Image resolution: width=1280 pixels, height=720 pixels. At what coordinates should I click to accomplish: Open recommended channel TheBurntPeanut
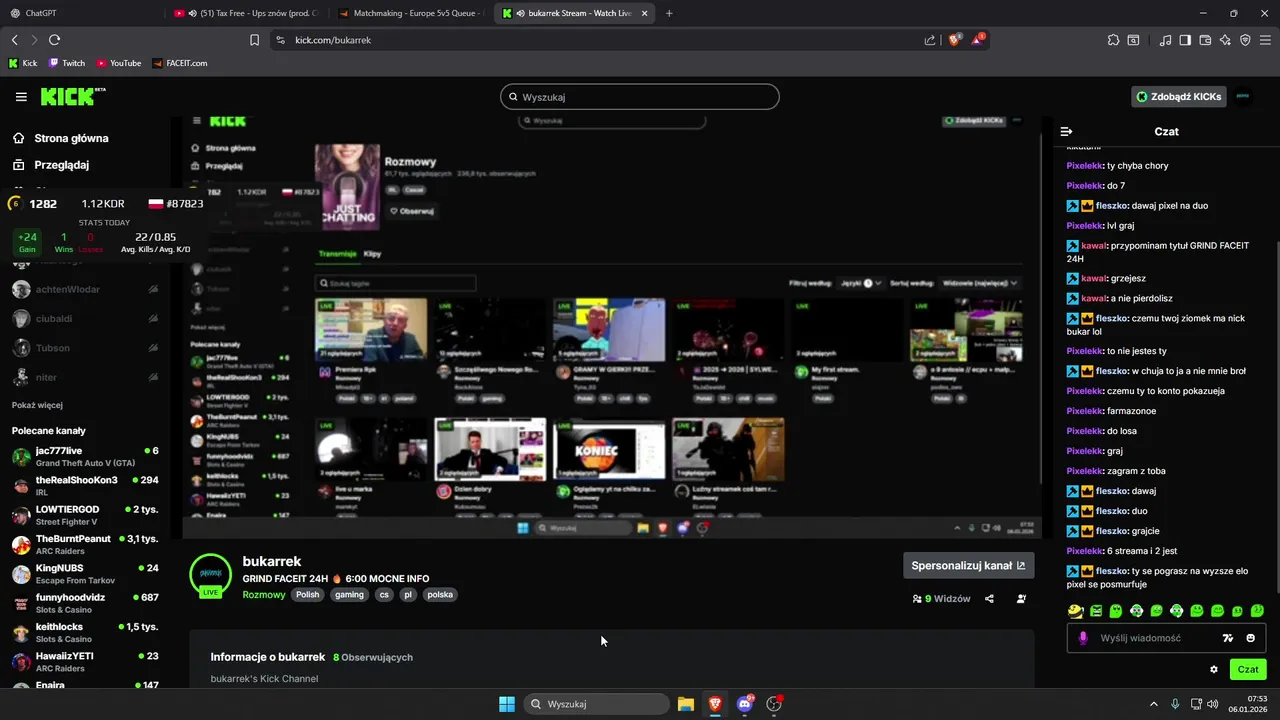click(x=85, y=545)
